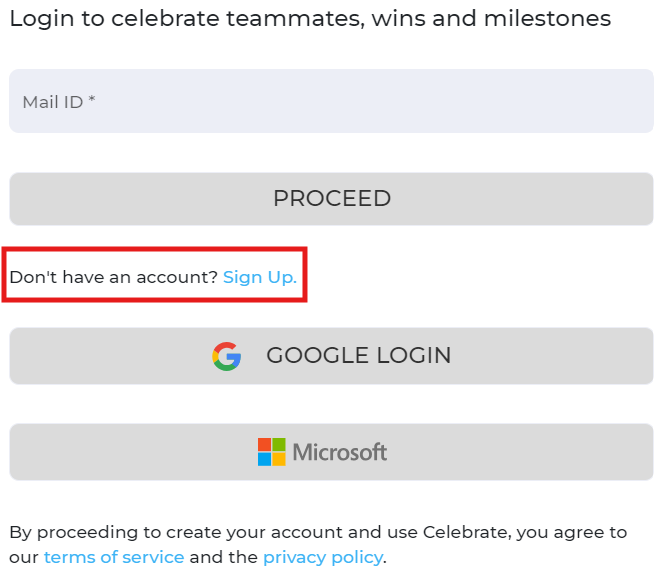Click the blue square in Microsoft logo
Viewport: 655px width, 573px height.
pyautogui.click(x=264, y=459)
